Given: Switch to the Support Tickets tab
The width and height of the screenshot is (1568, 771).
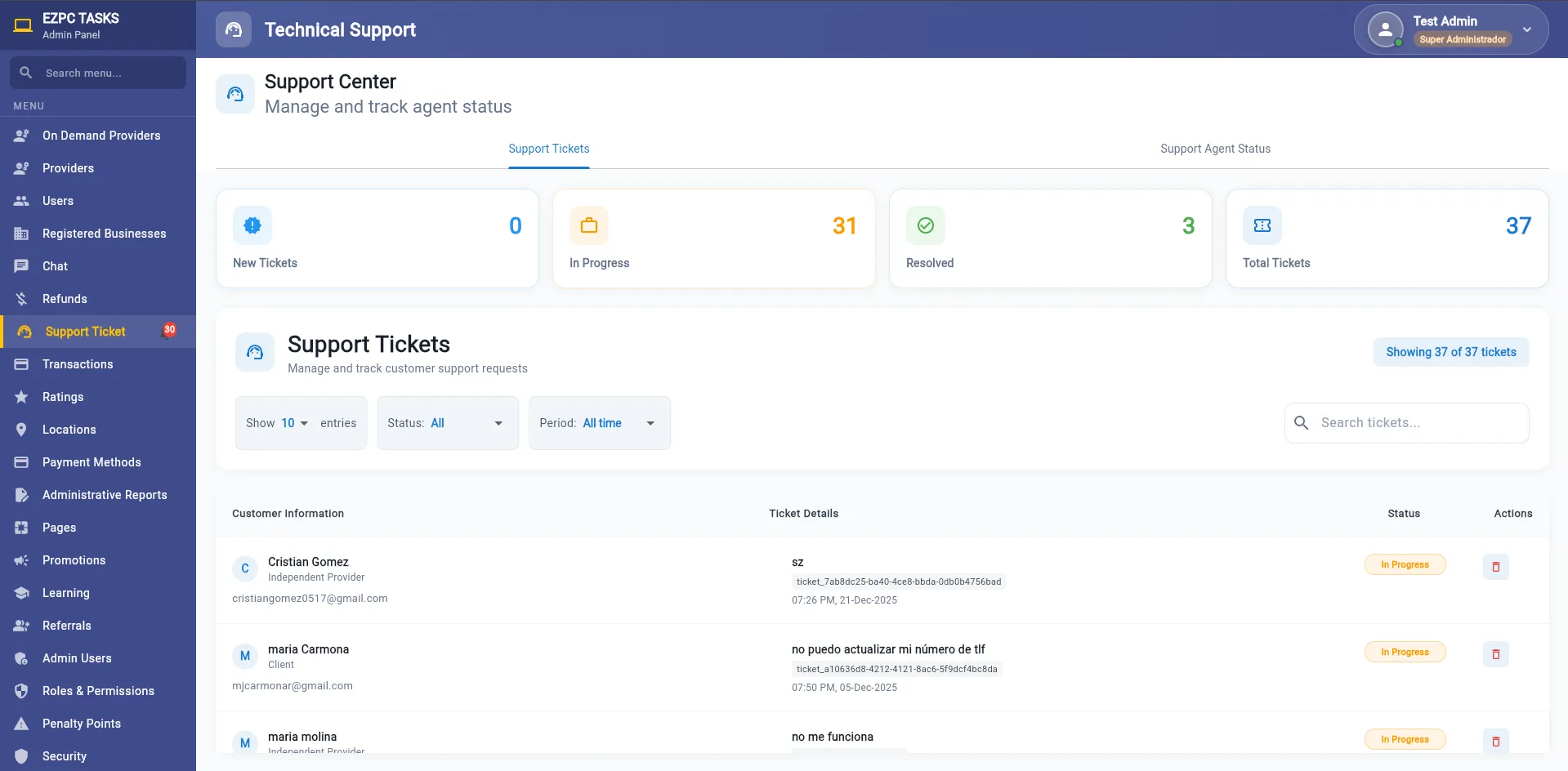Looking at the screenshot, I should click(x=549, y=149).
